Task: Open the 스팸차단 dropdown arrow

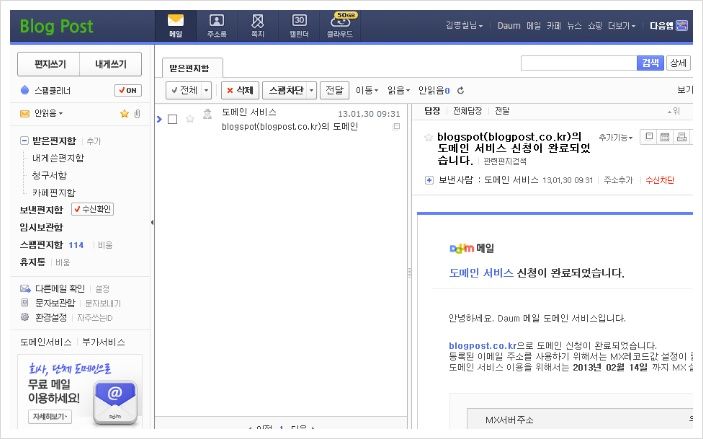Action: point(312,90)
